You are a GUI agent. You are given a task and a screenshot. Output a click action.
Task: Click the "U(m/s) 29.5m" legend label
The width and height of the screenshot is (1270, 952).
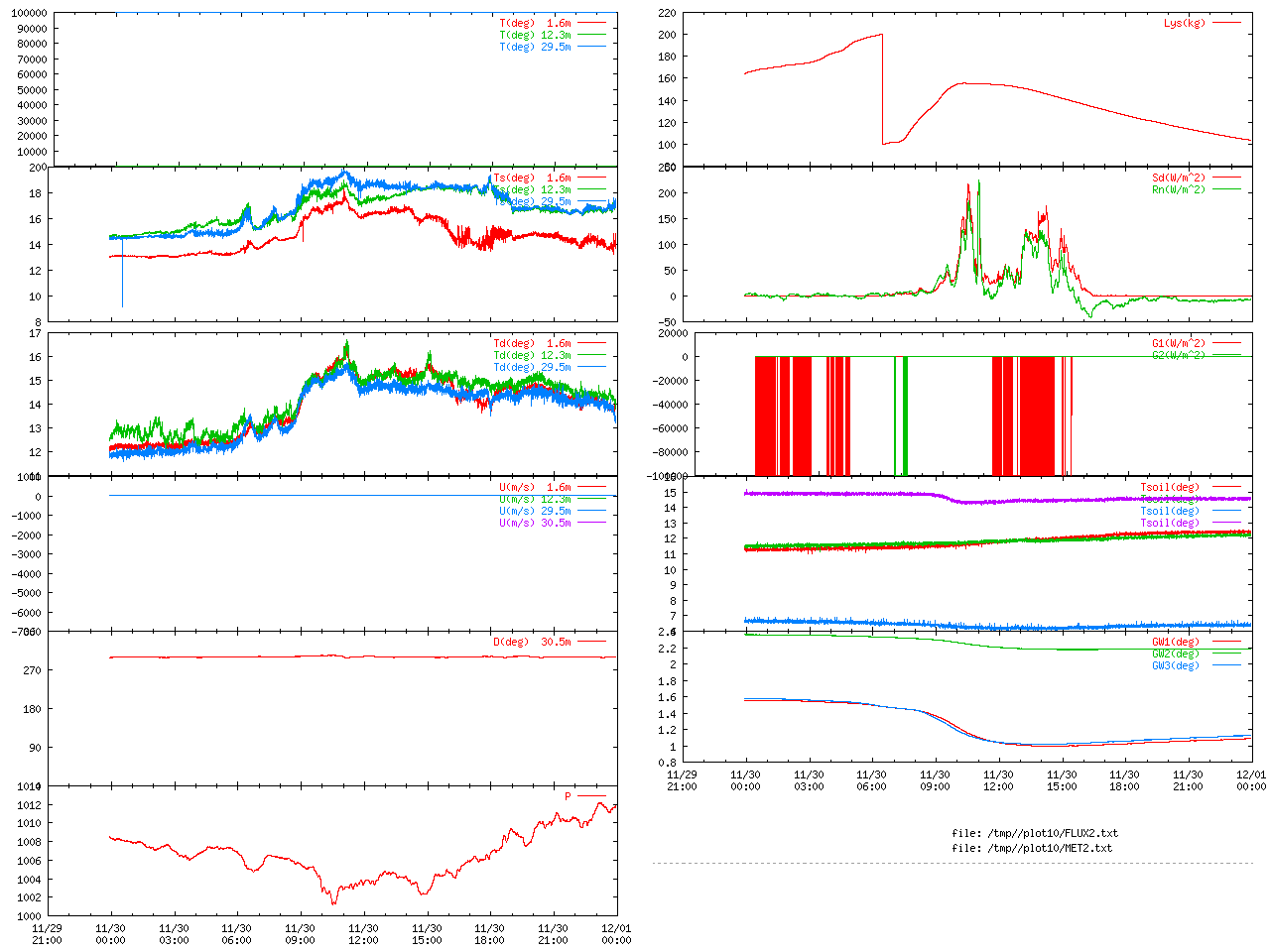[x=536, y=511]
